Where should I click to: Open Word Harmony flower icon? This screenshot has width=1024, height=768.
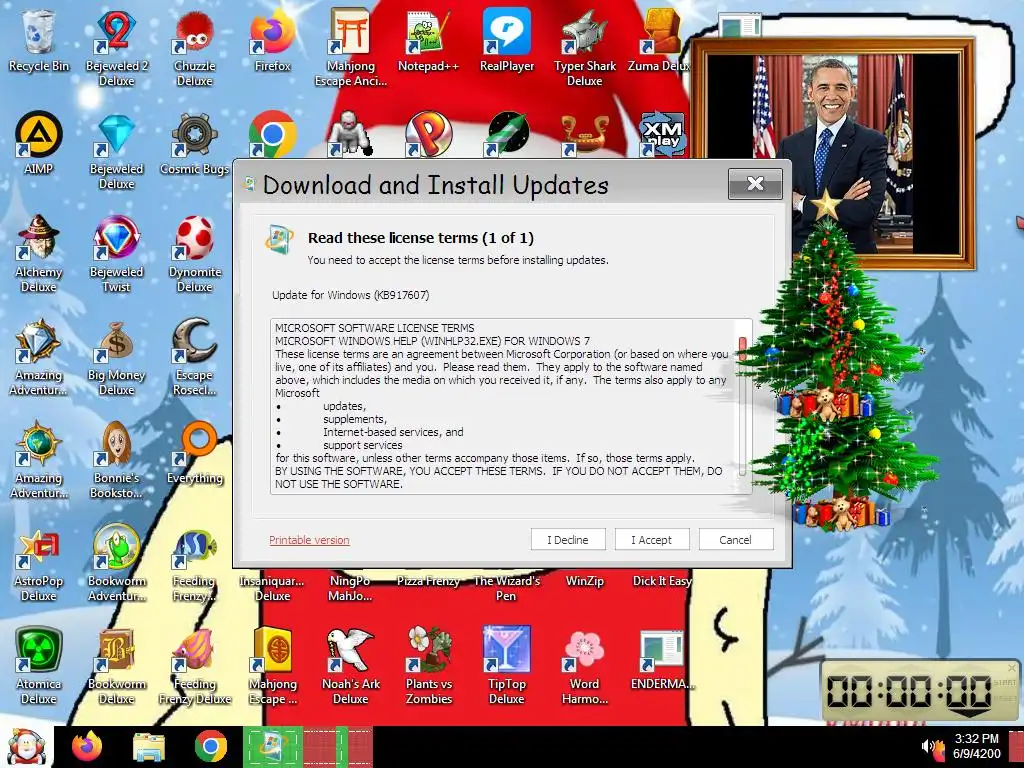[x=584, y=666]
